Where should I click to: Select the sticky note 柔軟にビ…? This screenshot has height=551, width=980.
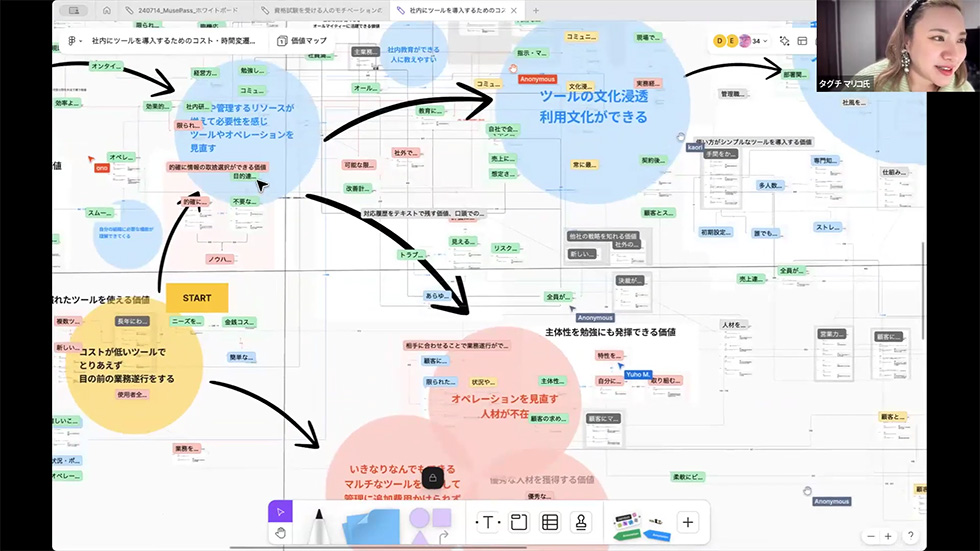tap(688, 477)
